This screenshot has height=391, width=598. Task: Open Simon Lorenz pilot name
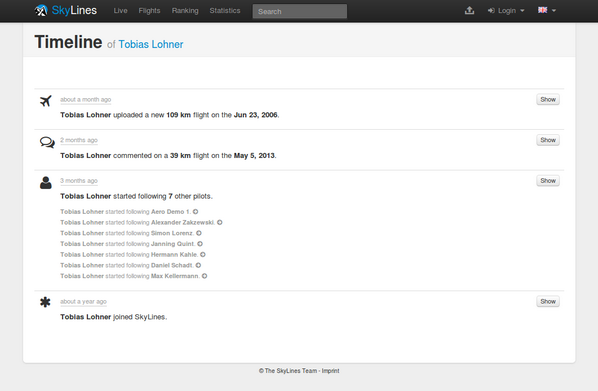point(172,233)
